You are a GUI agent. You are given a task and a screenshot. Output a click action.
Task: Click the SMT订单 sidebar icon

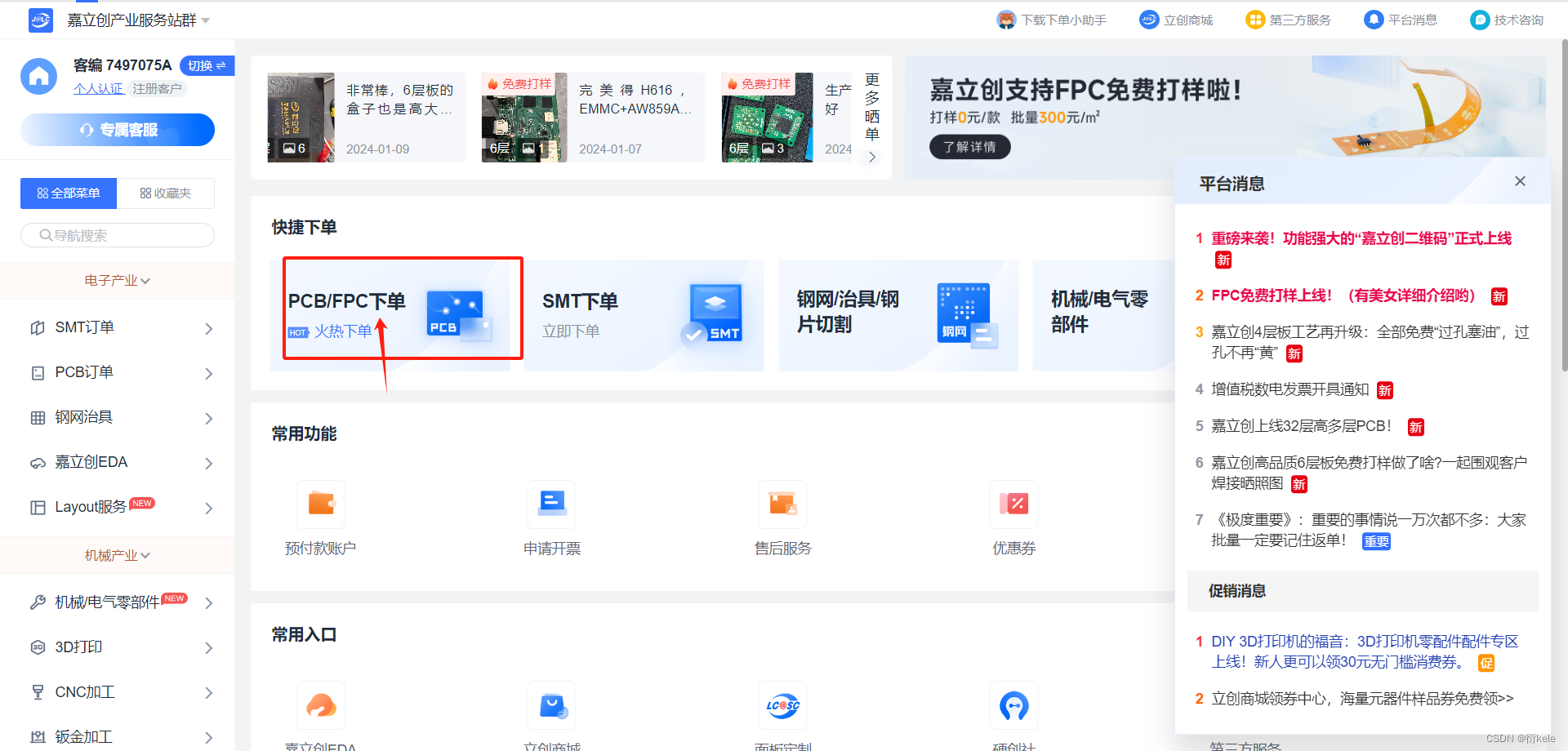(38, 327)
